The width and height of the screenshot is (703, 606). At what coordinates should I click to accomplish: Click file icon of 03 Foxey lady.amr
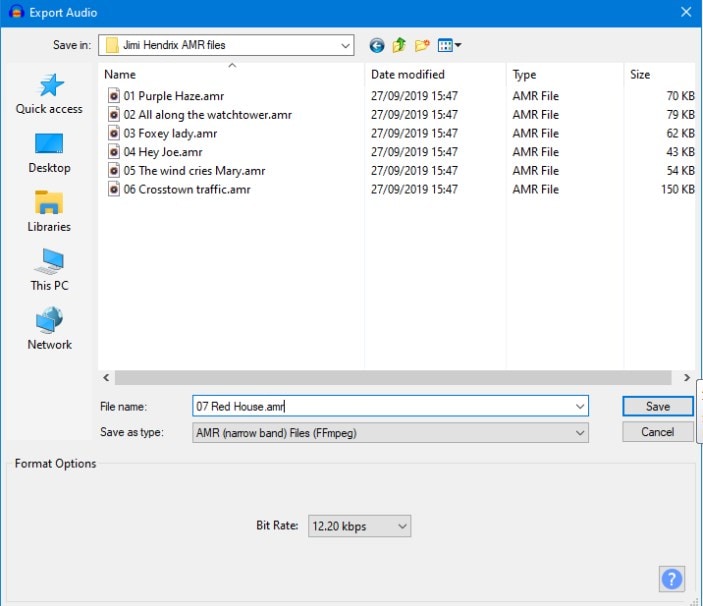[114, 133]
